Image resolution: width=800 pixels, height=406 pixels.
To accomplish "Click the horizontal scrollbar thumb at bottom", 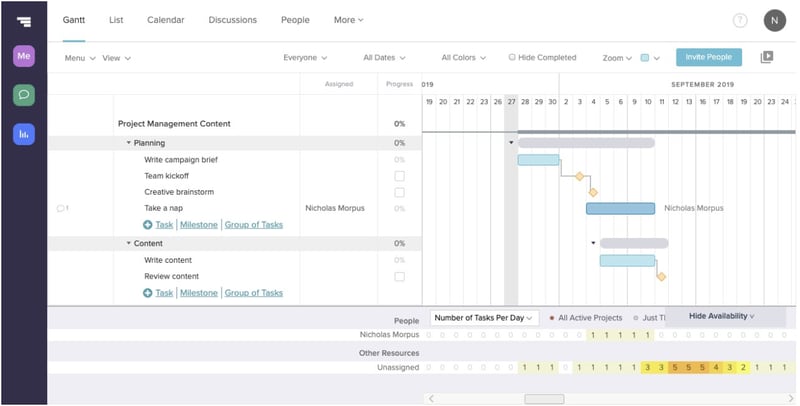I will (x=544, y=398).
